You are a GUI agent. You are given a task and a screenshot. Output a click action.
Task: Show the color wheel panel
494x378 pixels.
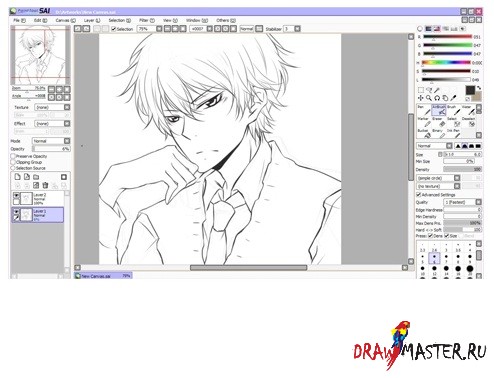[420, 29]
